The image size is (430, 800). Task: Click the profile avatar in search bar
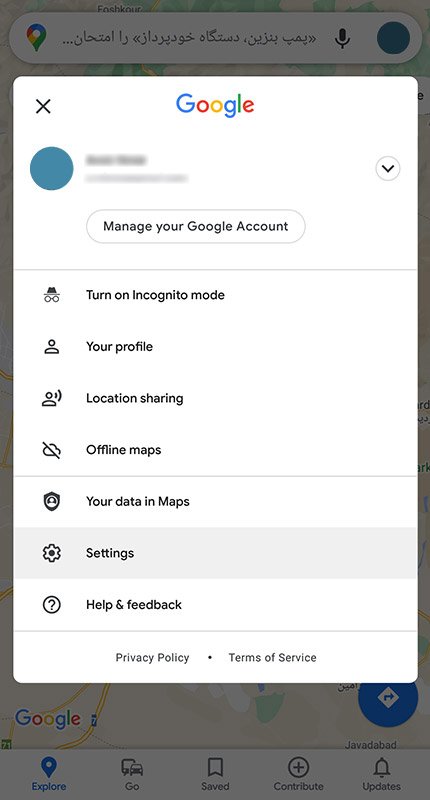393,38
